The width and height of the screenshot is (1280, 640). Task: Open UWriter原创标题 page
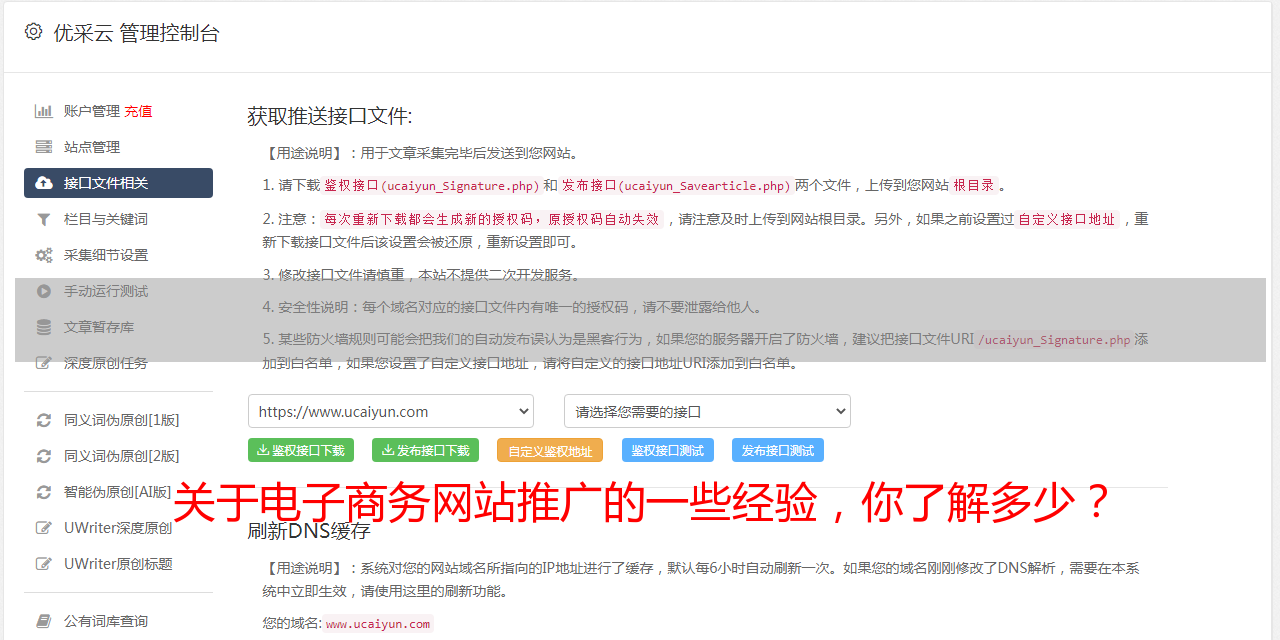pyautogui.click(x=118, y=564)
